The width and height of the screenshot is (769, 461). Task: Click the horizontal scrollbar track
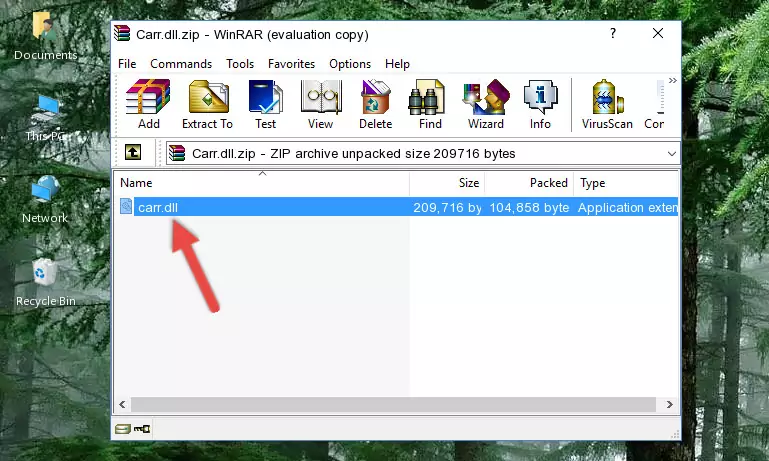tap(393, 405)
